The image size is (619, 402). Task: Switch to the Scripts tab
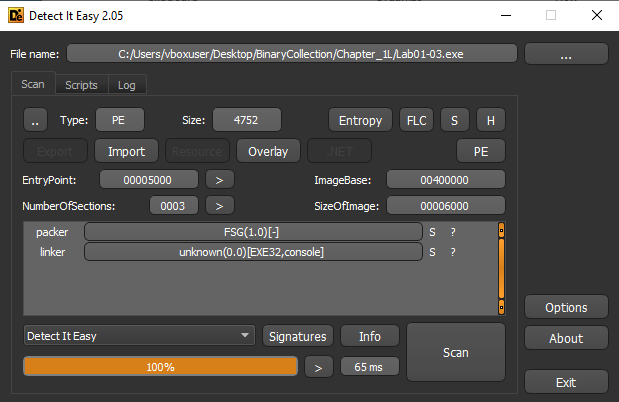(x=81, y=85)
